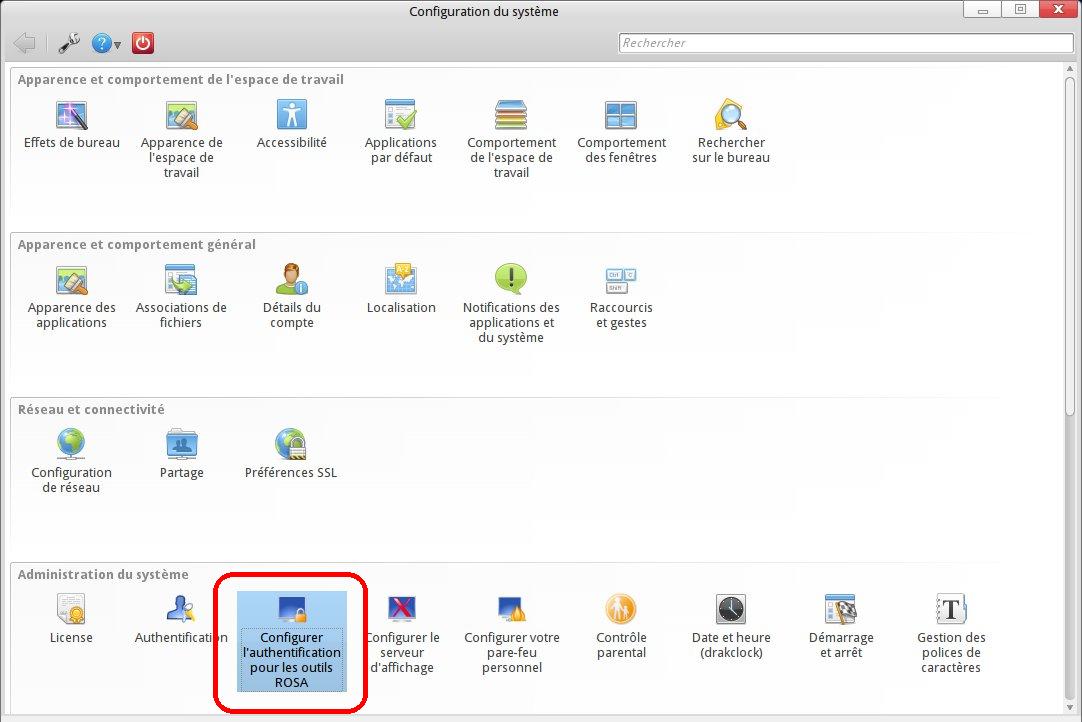
Task: Open Contrôle parental
Action: [621, 627]
